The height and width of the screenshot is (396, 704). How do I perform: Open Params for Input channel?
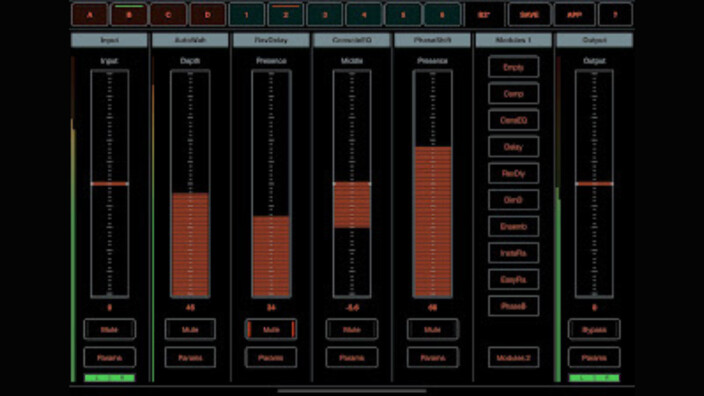[109, 357]
